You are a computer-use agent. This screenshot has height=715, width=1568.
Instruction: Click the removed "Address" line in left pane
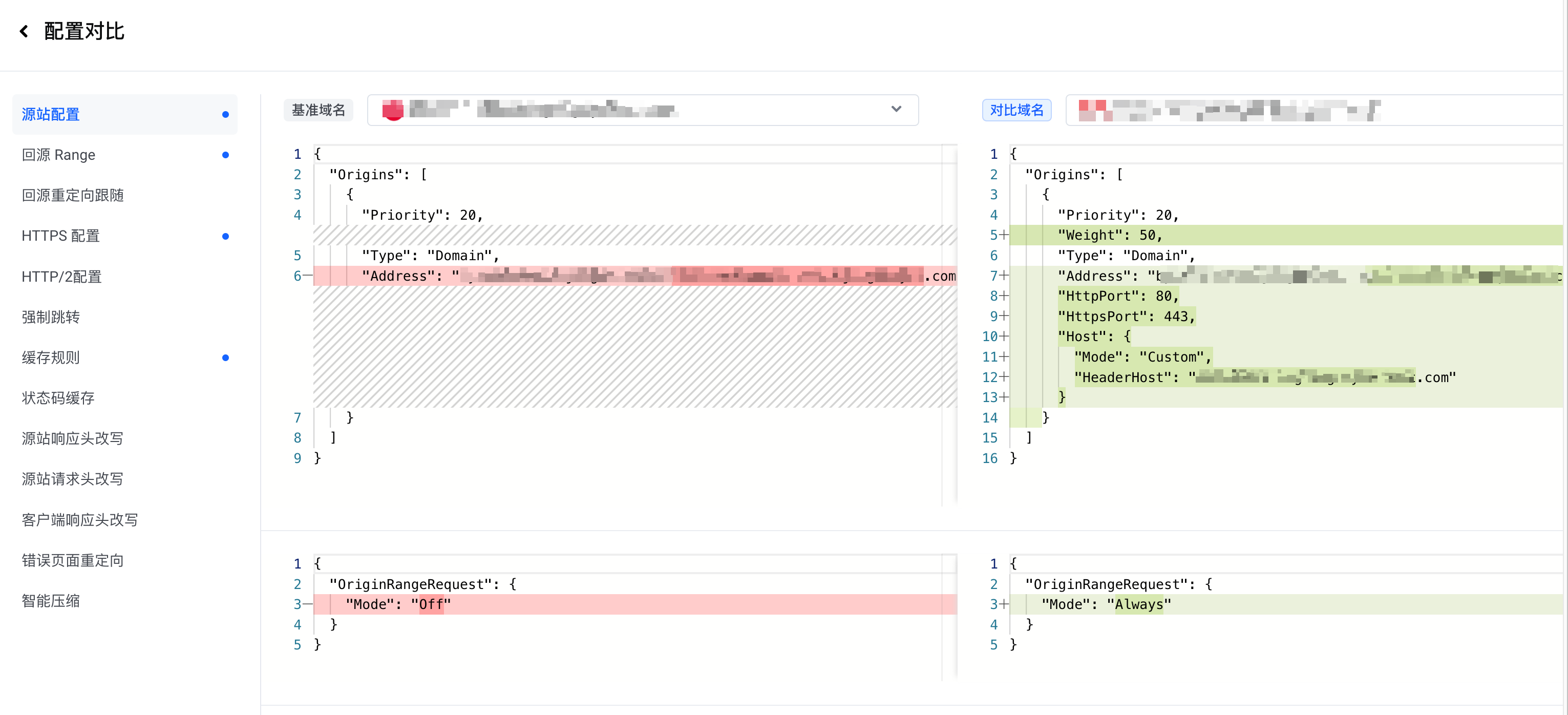point(635,276)
